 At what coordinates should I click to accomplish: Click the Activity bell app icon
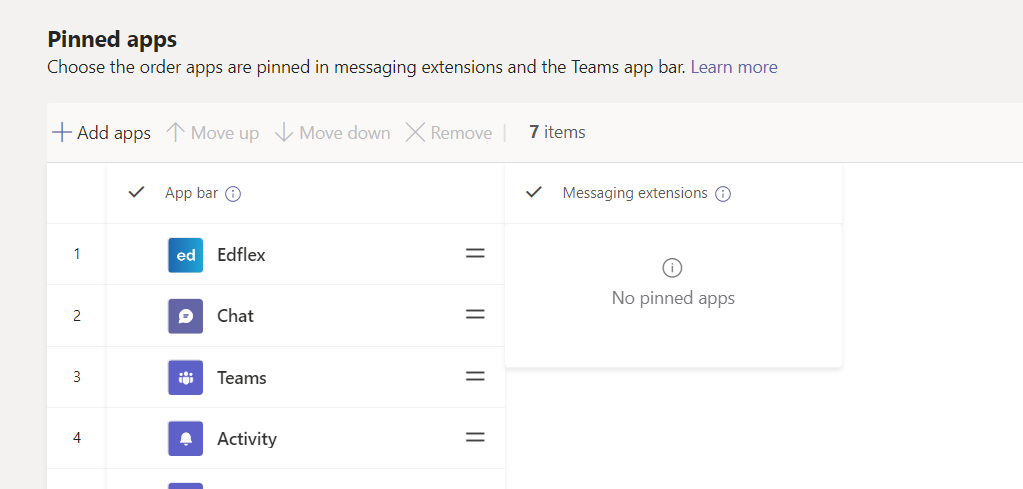click(x=185, y=439)
